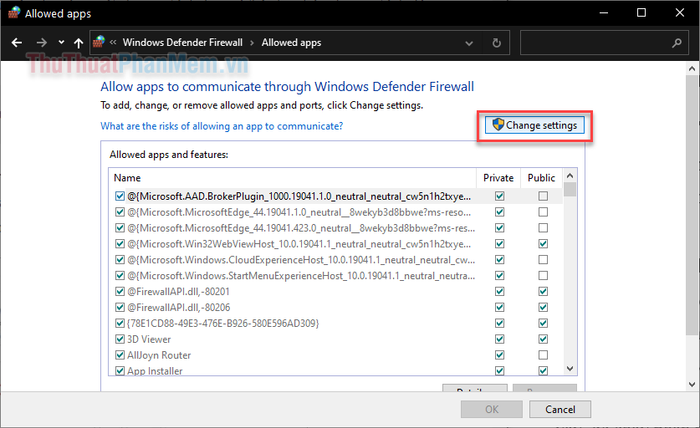Uncheck the MicrosoftEdge_44.19041.1.0 name checkbox
The image size is (700, 428).
pos(120,212)
